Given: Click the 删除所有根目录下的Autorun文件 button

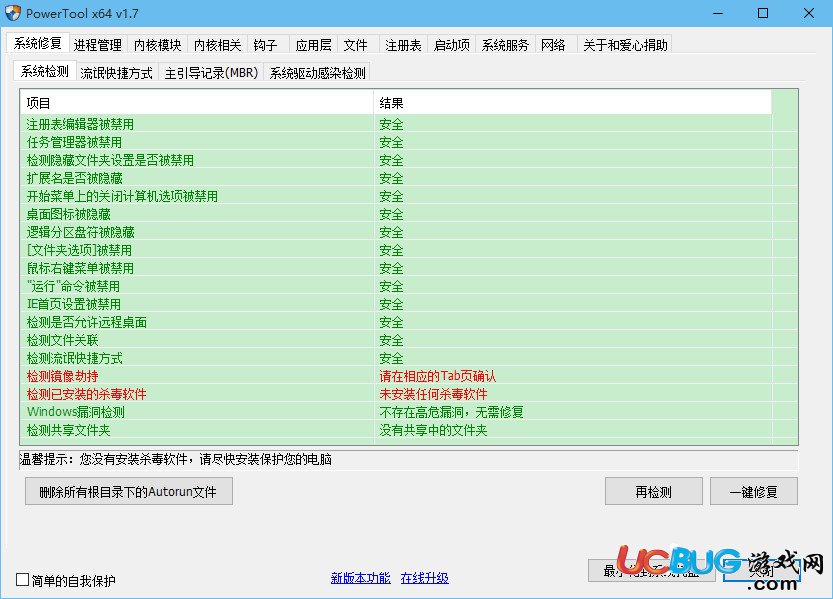Looking at the screenshot, I should pos(129,492).
